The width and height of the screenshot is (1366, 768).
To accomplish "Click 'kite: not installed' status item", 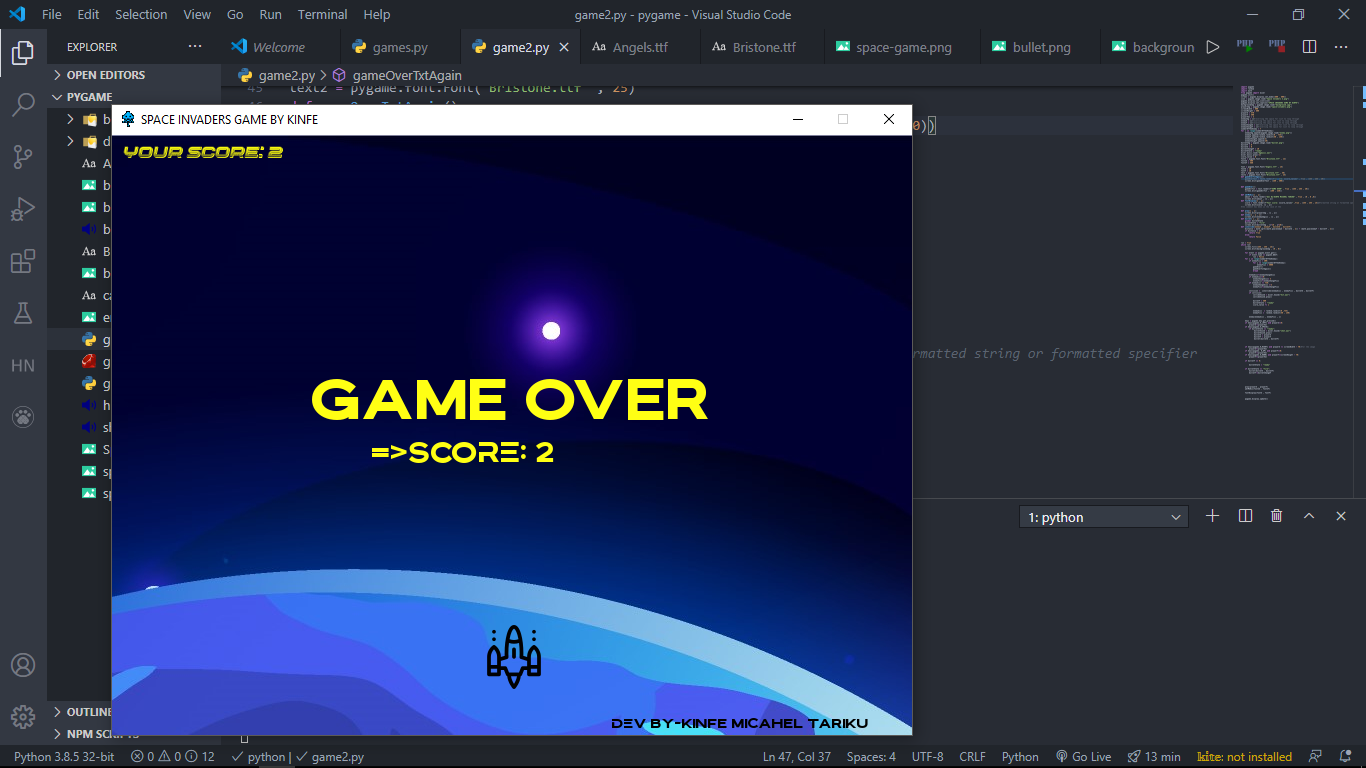I will (x=1245, y=757).
